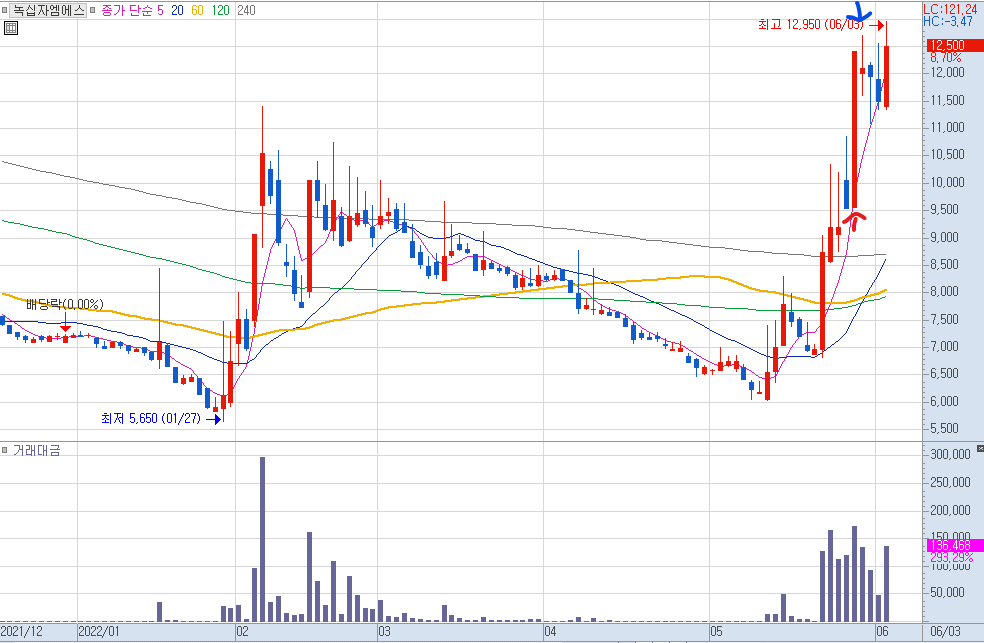Select the 240-day moving average legend
The image size is (984, 643).
click(x=246, y=10)
